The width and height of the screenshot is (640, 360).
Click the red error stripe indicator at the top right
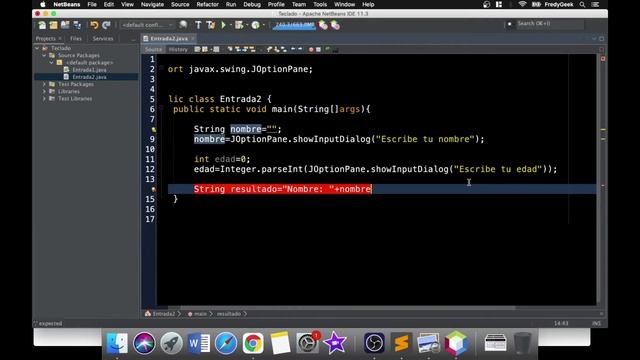[603, 59]
